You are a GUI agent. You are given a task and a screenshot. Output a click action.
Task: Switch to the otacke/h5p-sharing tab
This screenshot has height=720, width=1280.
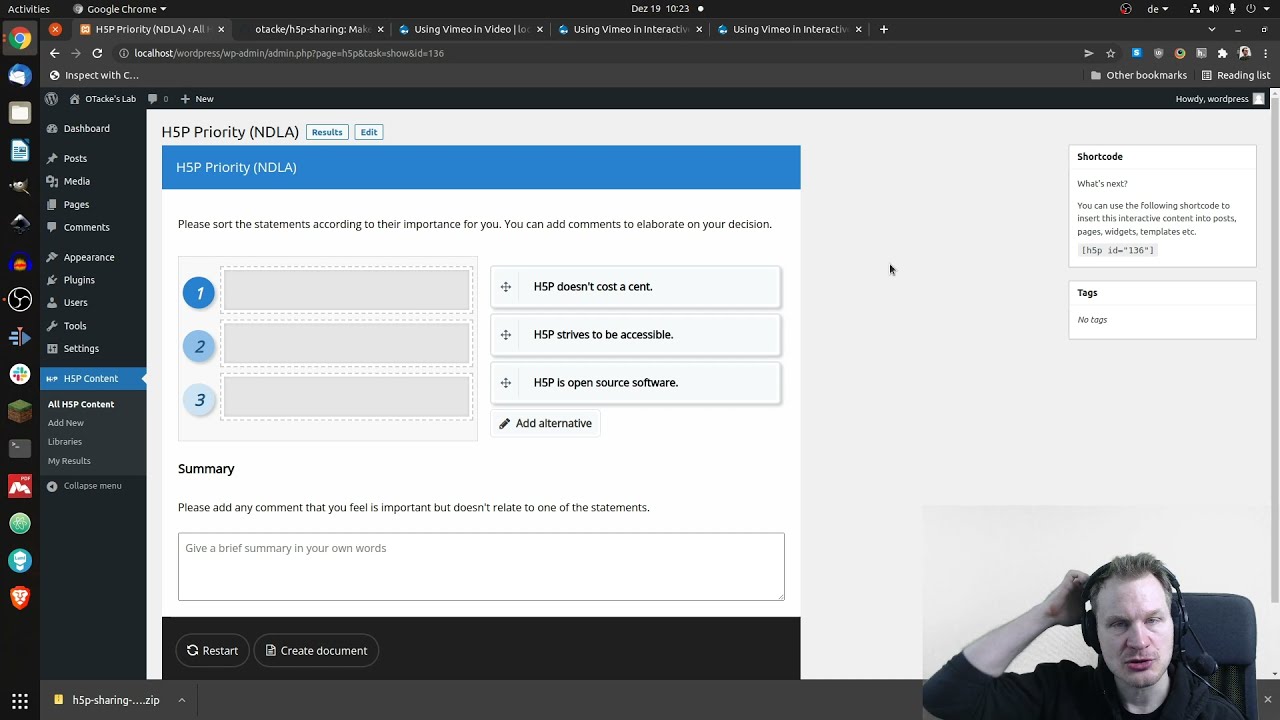pos(310,29)
